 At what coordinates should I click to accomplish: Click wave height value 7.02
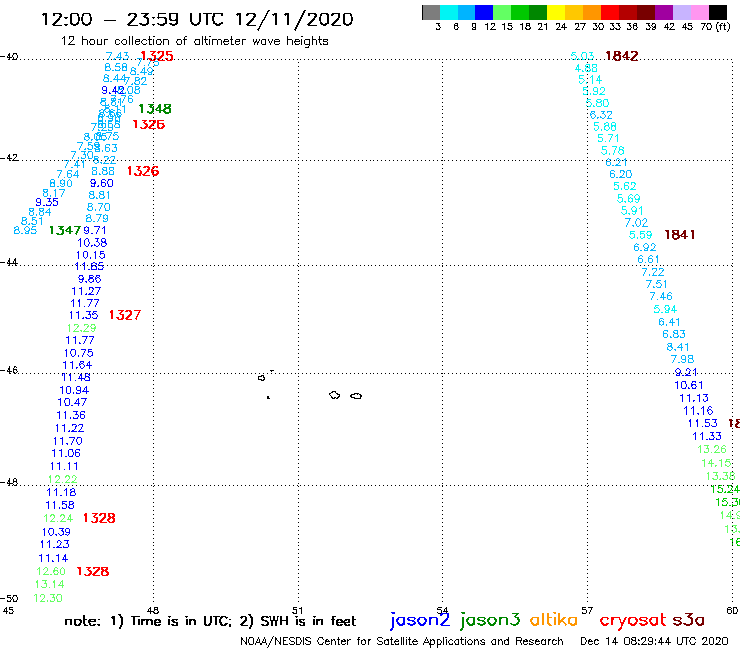pos(636,222)
